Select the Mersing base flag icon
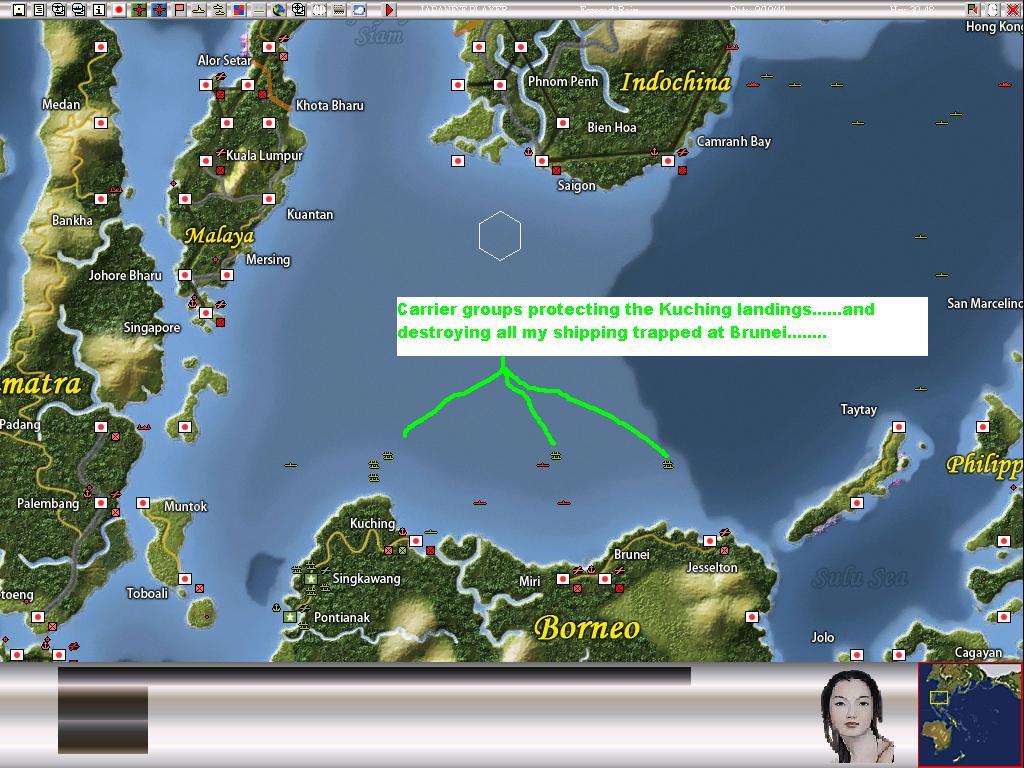1024x768 pixels. pos(227,275)
